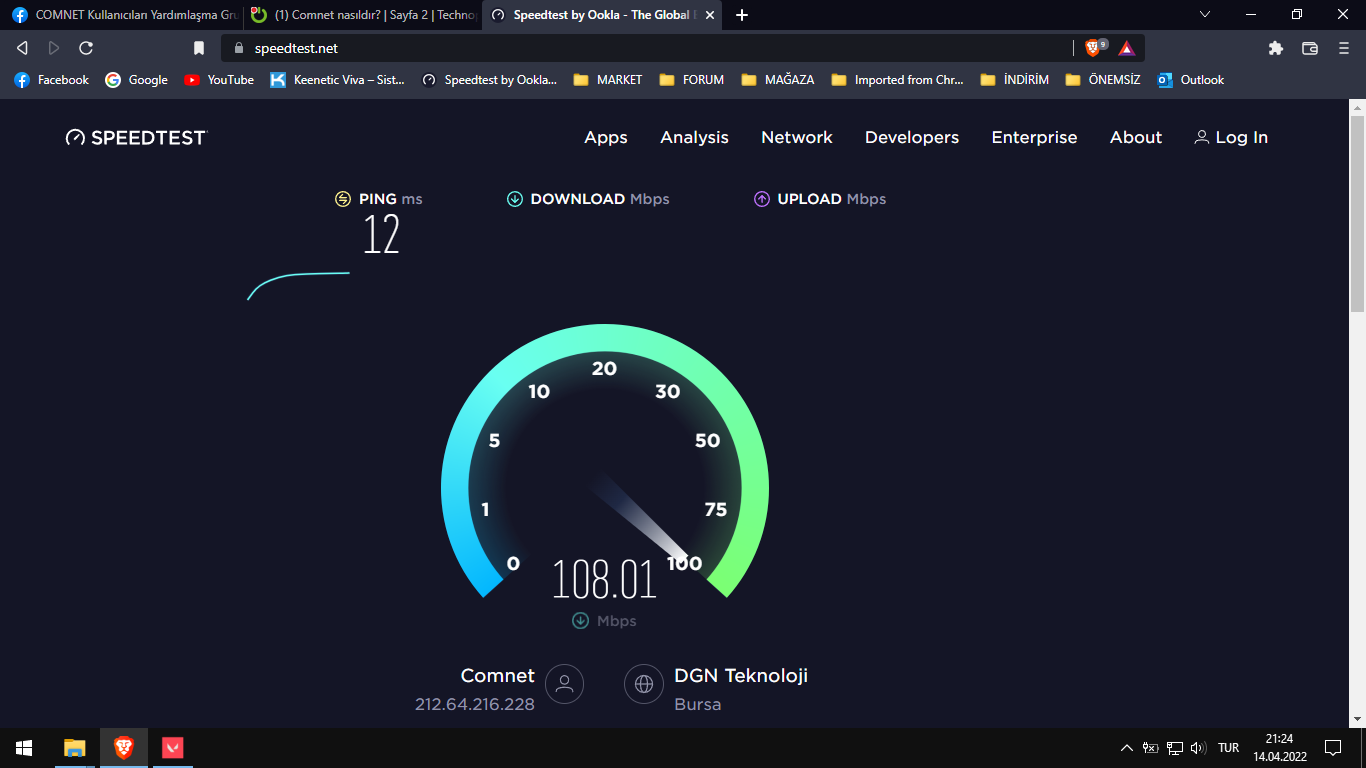View site security via the lock icon
The height and width of the screenshot is (768, 1366).
tap(239, 48)
